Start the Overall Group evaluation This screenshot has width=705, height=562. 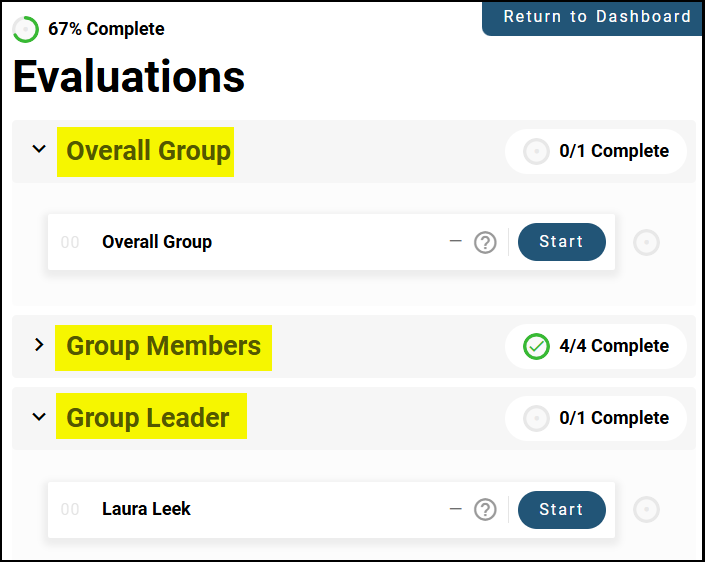pos(561,242)
